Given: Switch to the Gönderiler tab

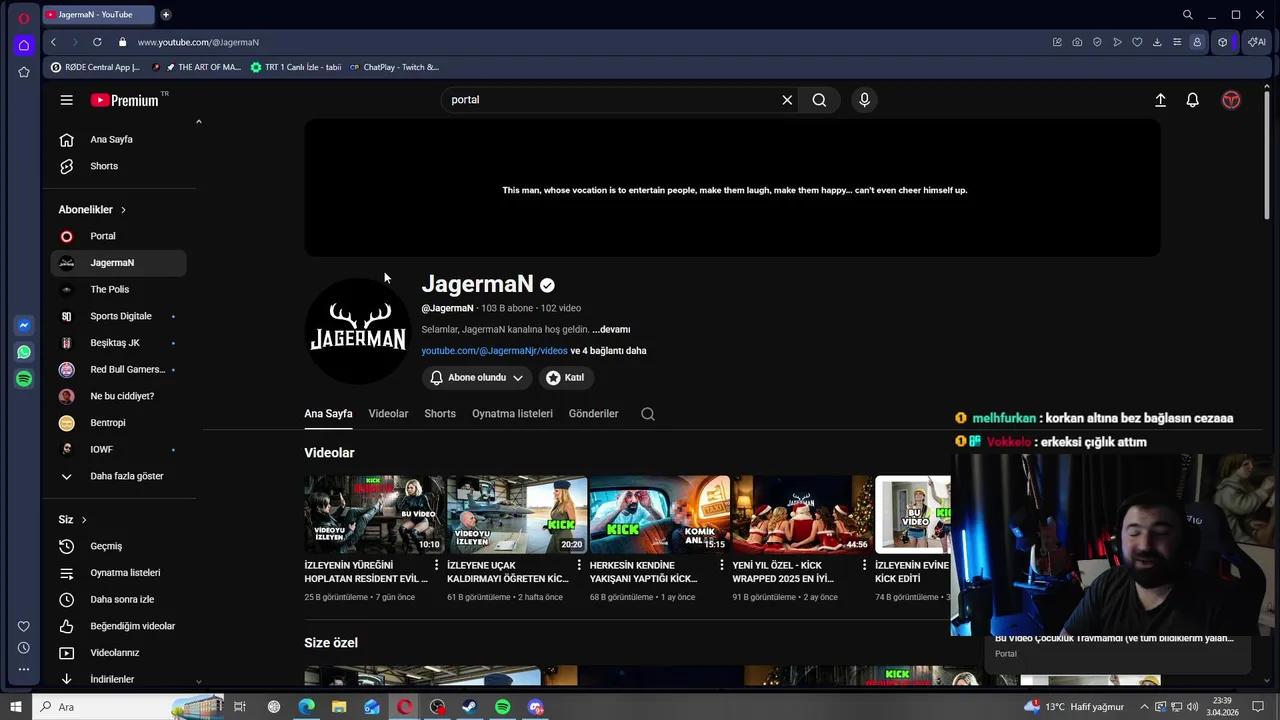Looking at the screenshot, I should pos(593,413).
